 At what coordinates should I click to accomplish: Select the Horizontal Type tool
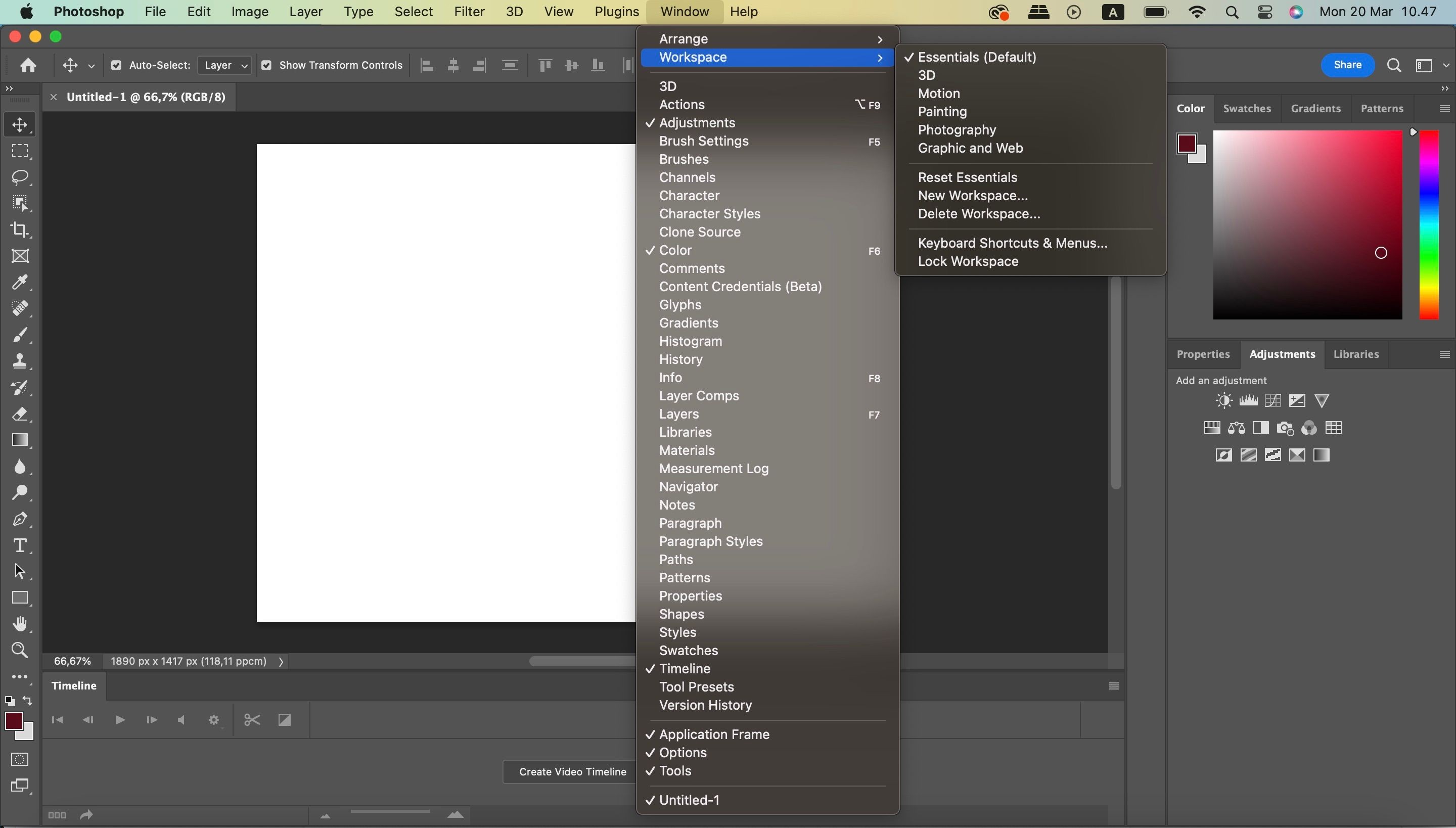click(20, 545)
